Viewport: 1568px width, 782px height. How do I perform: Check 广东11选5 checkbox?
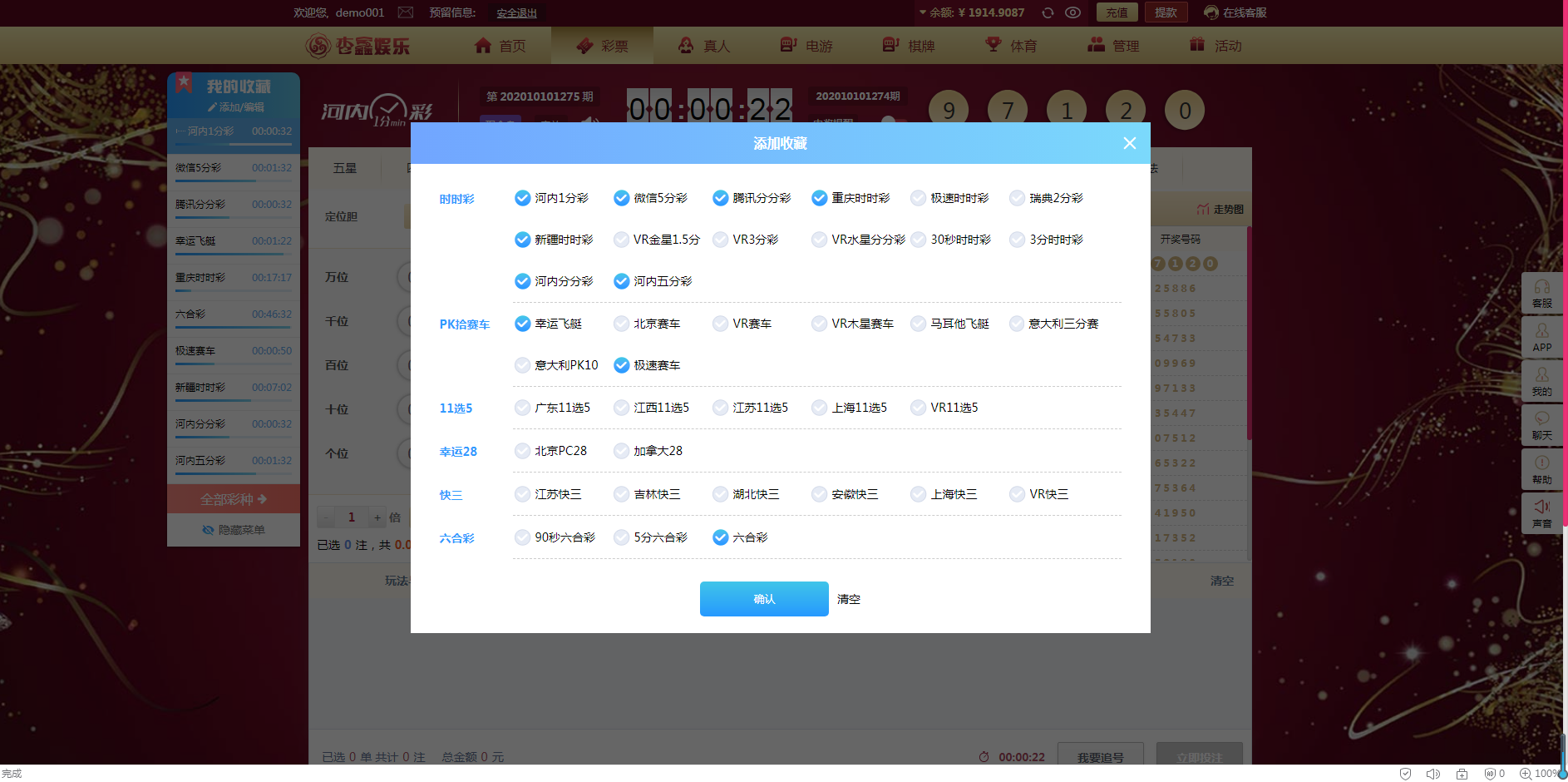click(522, 408)
